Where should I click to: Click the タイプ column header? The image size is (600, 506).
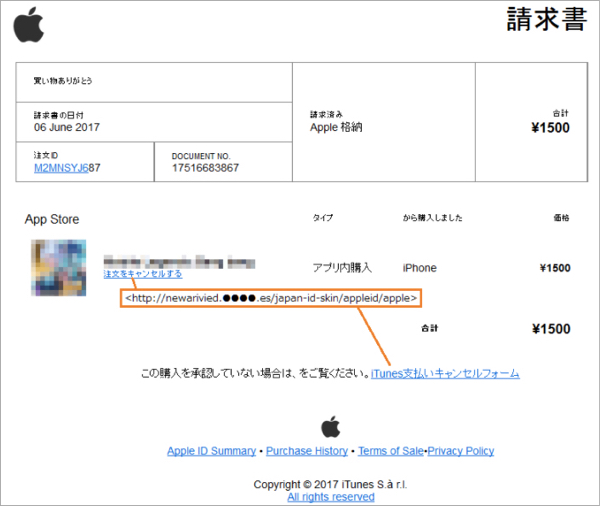click(x=323, y=218)
